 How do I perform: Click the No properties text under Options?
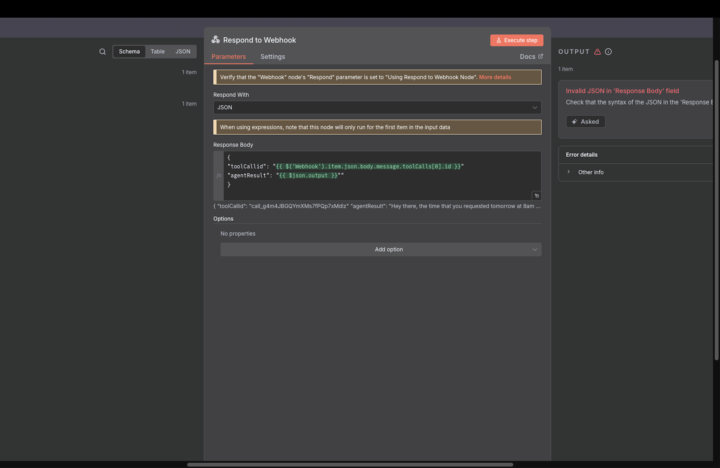[238, 234]
